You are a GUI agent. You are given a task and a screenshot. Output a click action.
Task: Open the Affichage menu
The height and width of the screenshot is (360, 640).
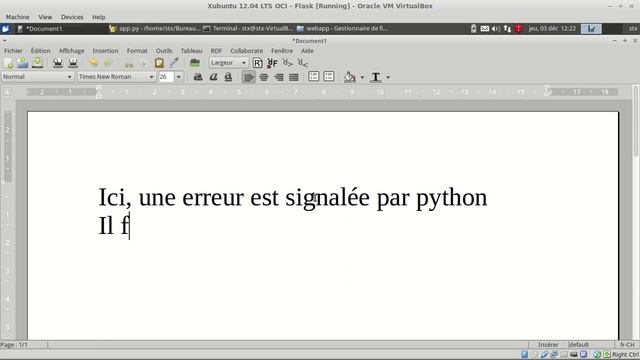point(71,51)
